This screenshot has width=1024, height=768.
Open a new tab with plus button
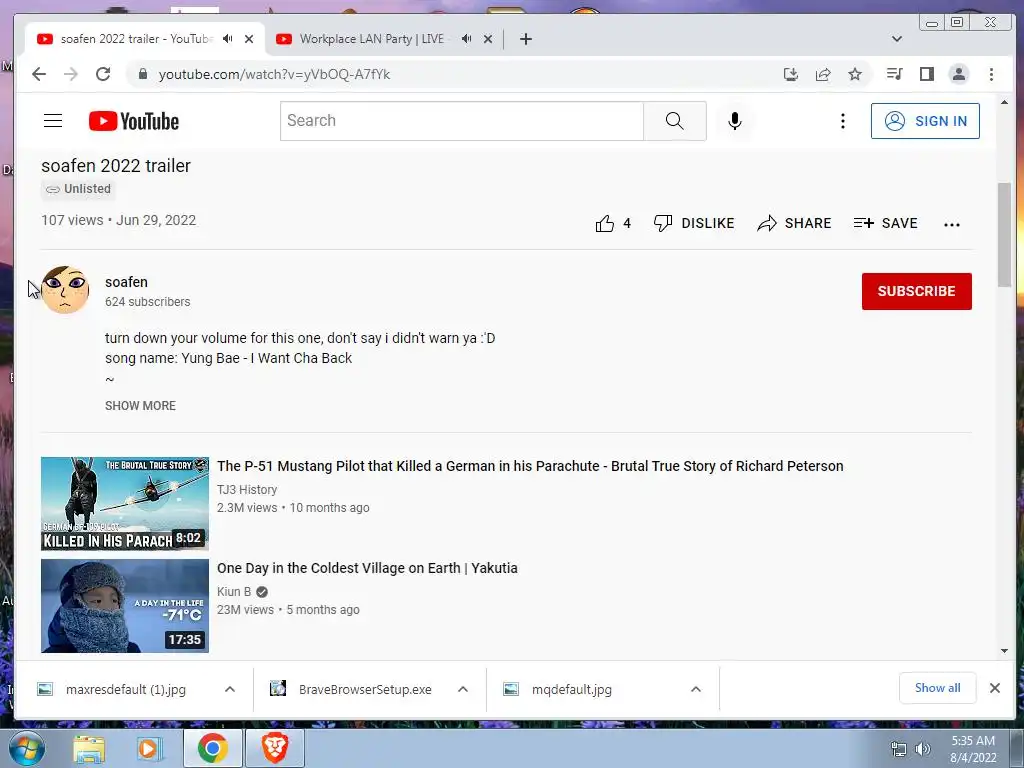tap(526, 39)
